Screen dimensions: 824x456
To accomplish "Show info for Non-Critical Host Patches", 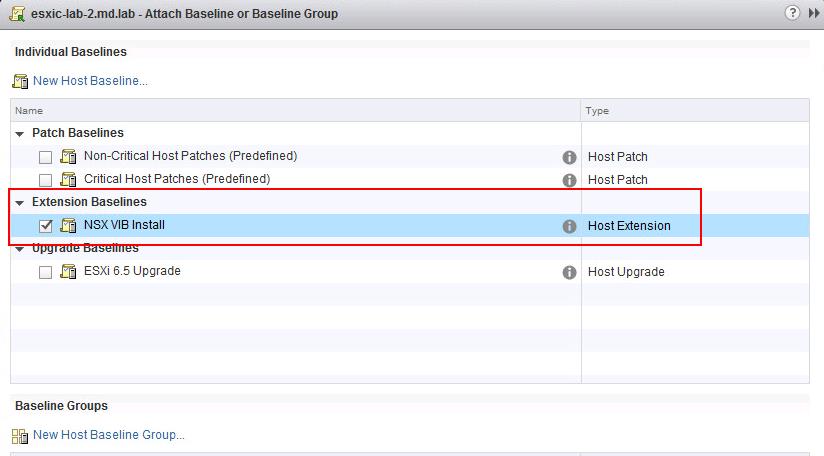I will click(569, 157).
